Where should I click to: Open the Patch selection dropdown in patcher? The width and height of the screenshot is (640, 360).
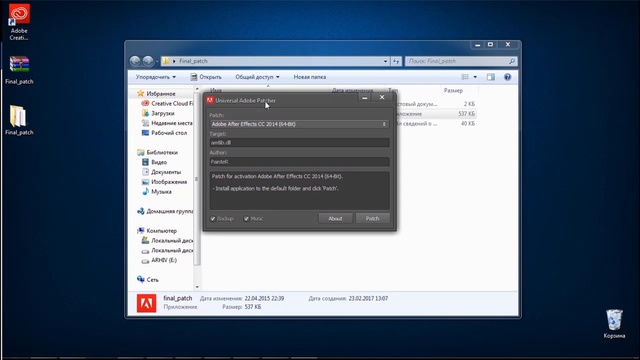click(299, 124)
